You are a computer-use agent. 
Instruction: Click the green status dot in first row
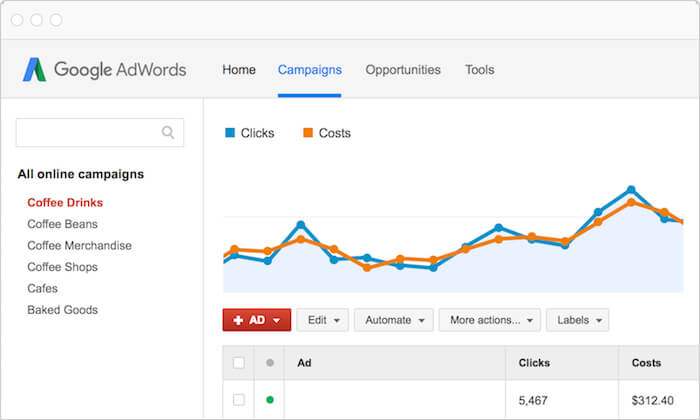(x=270, y=399)
